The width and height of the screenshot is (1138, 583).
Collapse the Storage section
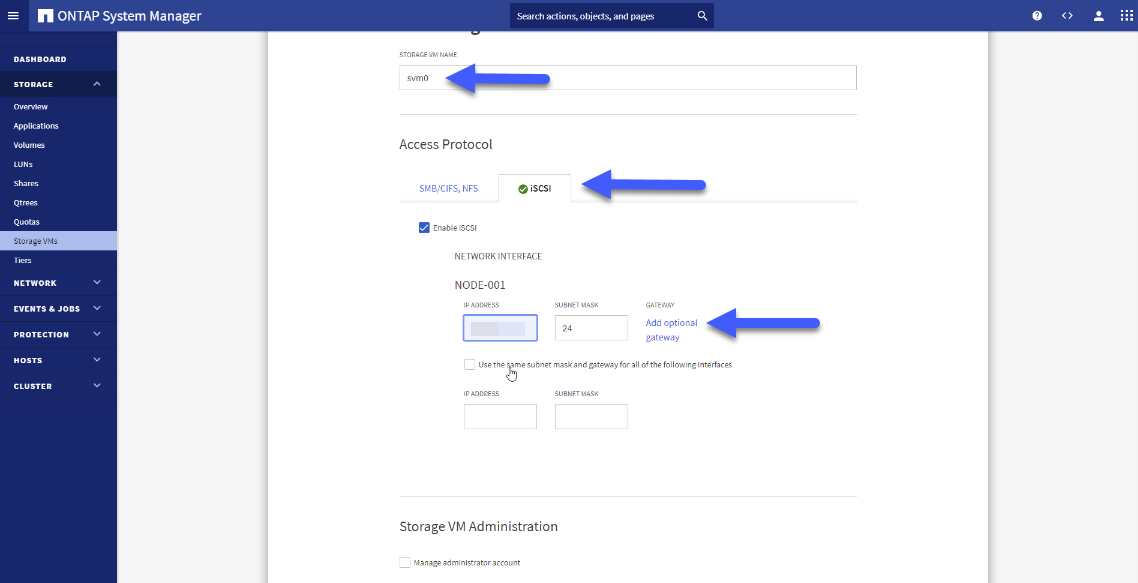pos(97,84)
